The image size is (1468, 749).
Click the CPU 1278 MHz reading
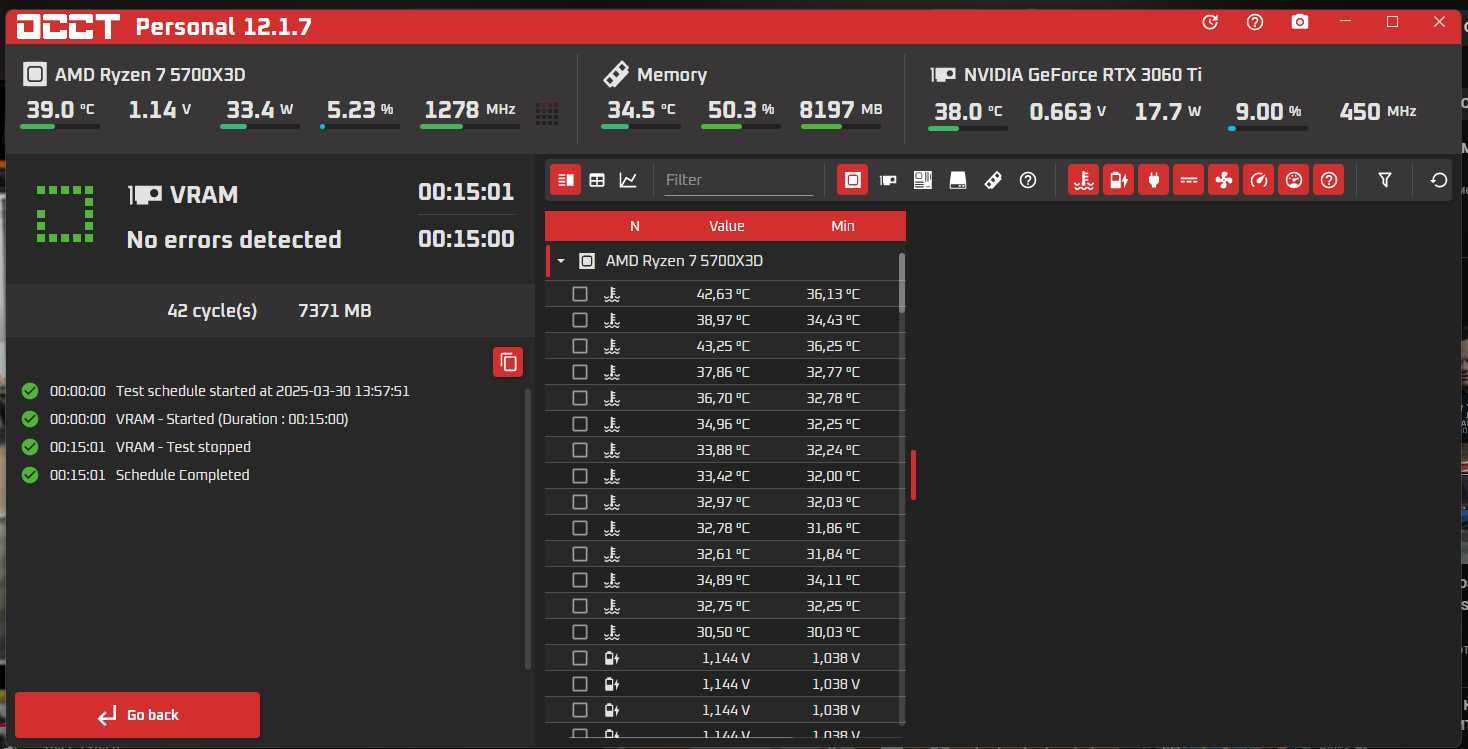click(469, 110)
